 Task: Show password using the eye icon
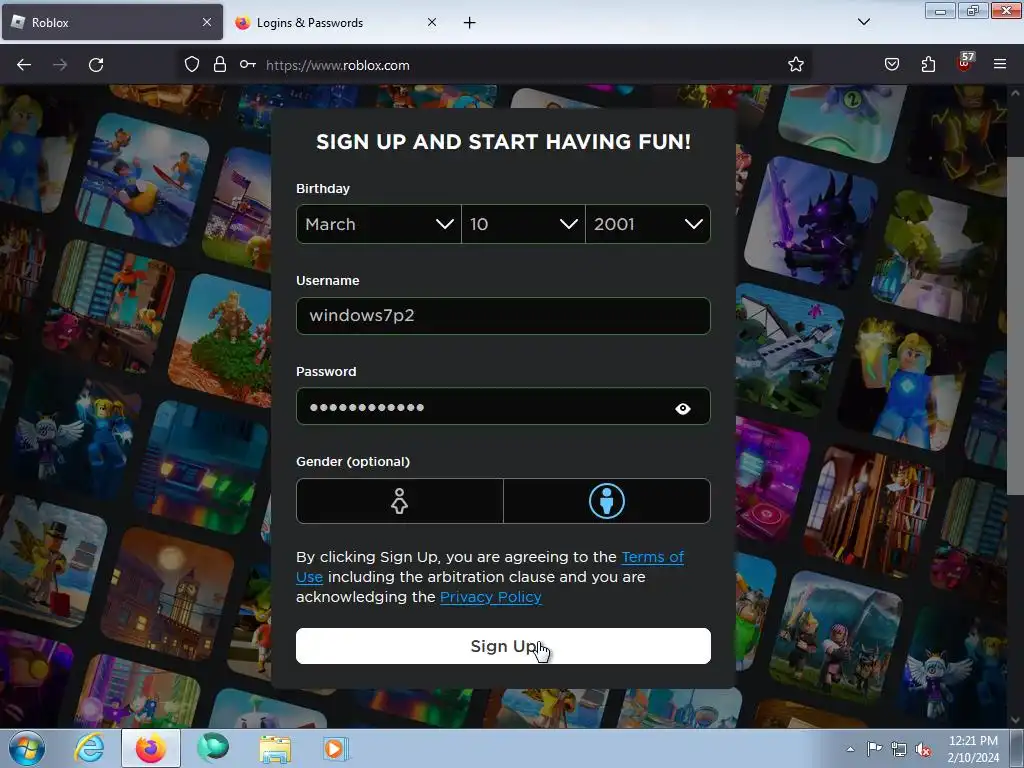pyautogui.click(x=683, y=408)
